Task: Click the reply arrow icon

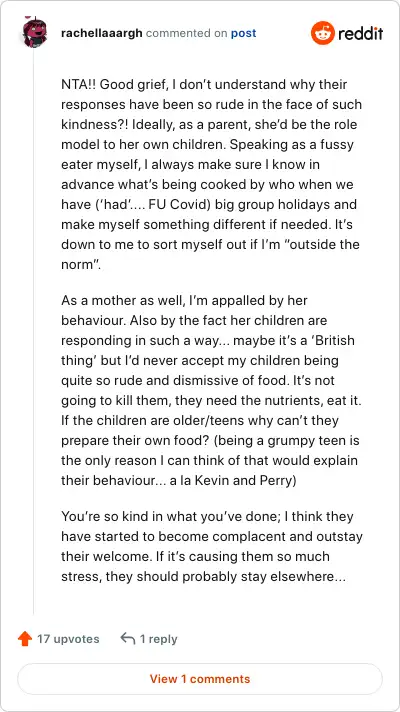Action: coord(128,639)
